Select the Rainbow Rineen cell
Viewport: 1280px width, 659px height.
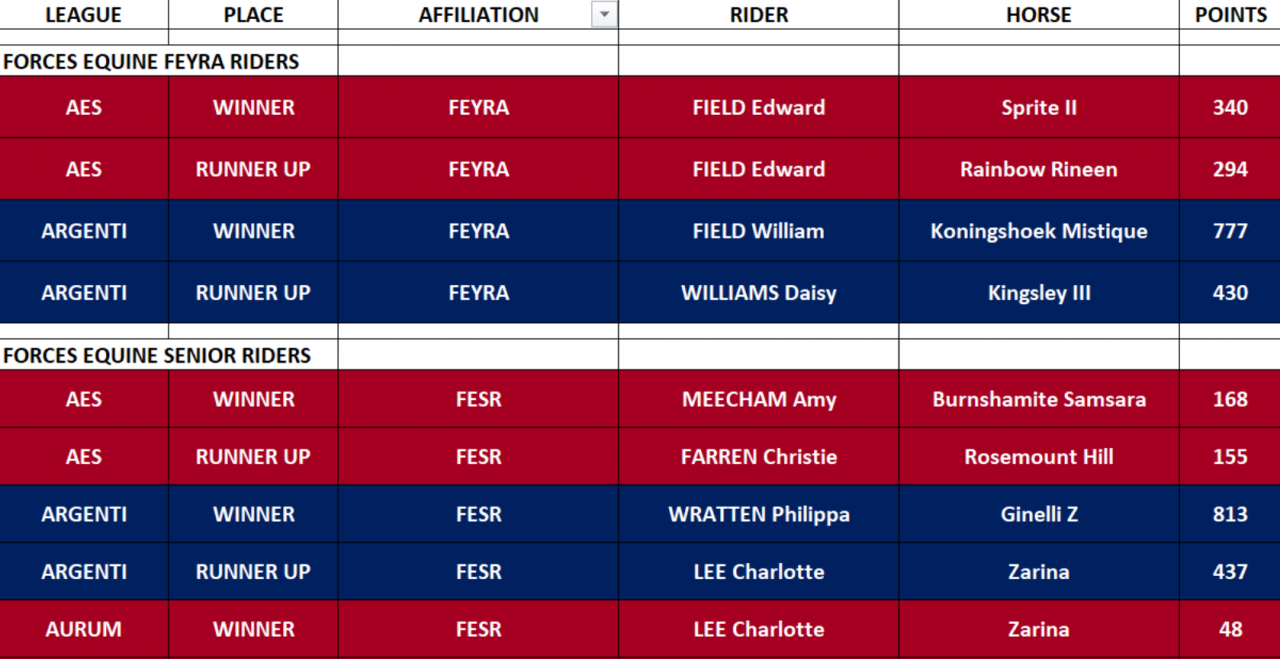[x=1039, y=169]
